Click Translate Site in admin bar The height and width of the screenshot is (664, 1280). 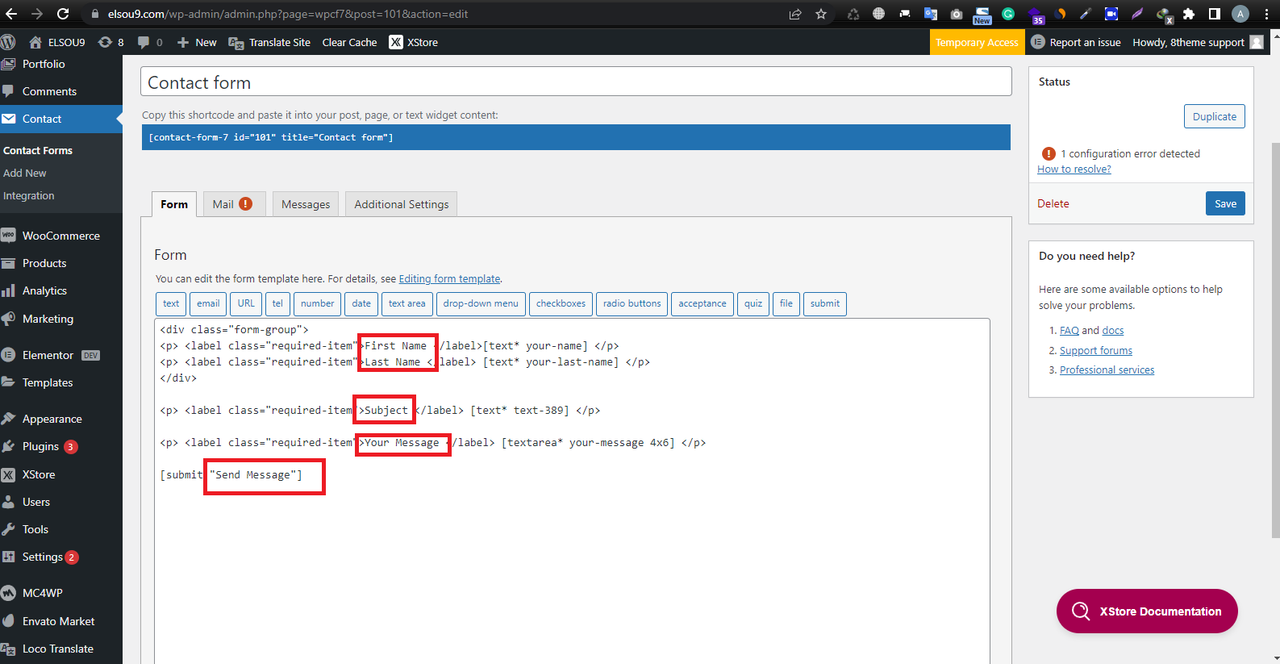270,42
